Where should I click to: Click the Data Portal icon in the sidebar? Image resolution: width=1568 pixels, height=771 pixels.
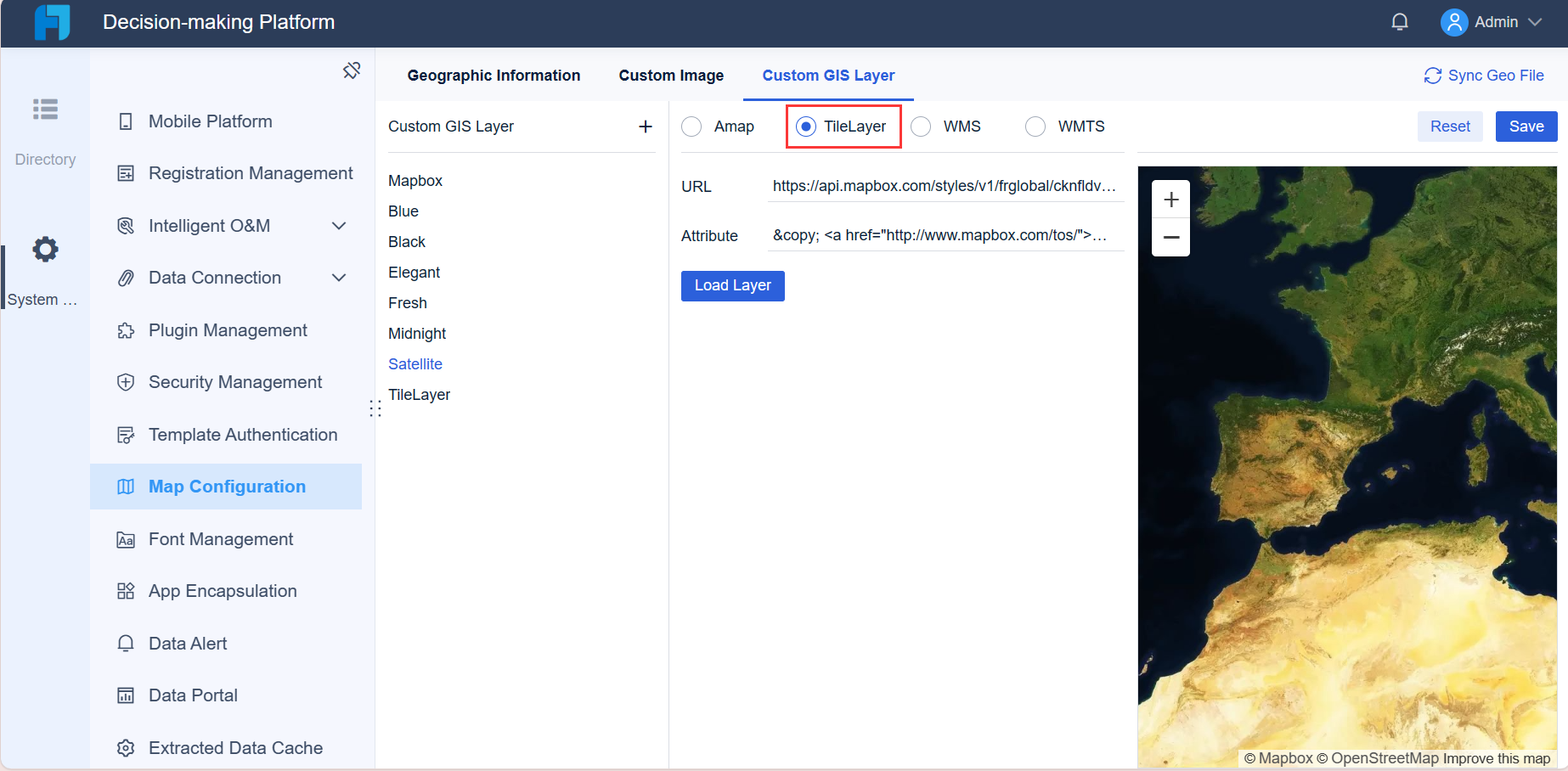tap(126, 695)
